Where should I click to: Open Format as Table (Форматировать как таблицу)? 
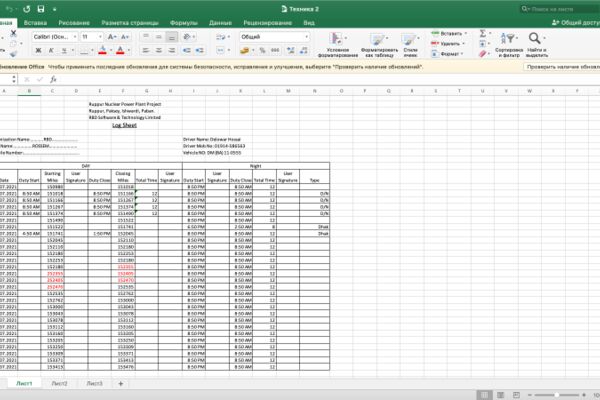click(x=379, y=44)
